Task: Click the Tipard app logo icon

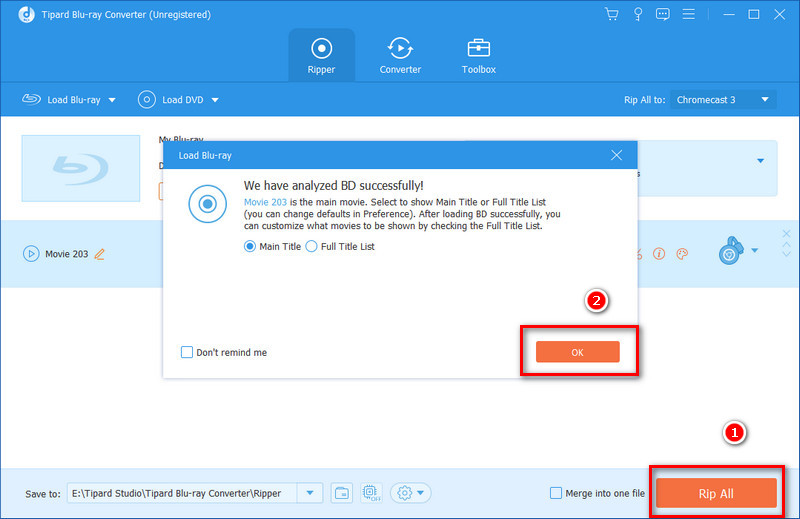Action: 27,14
